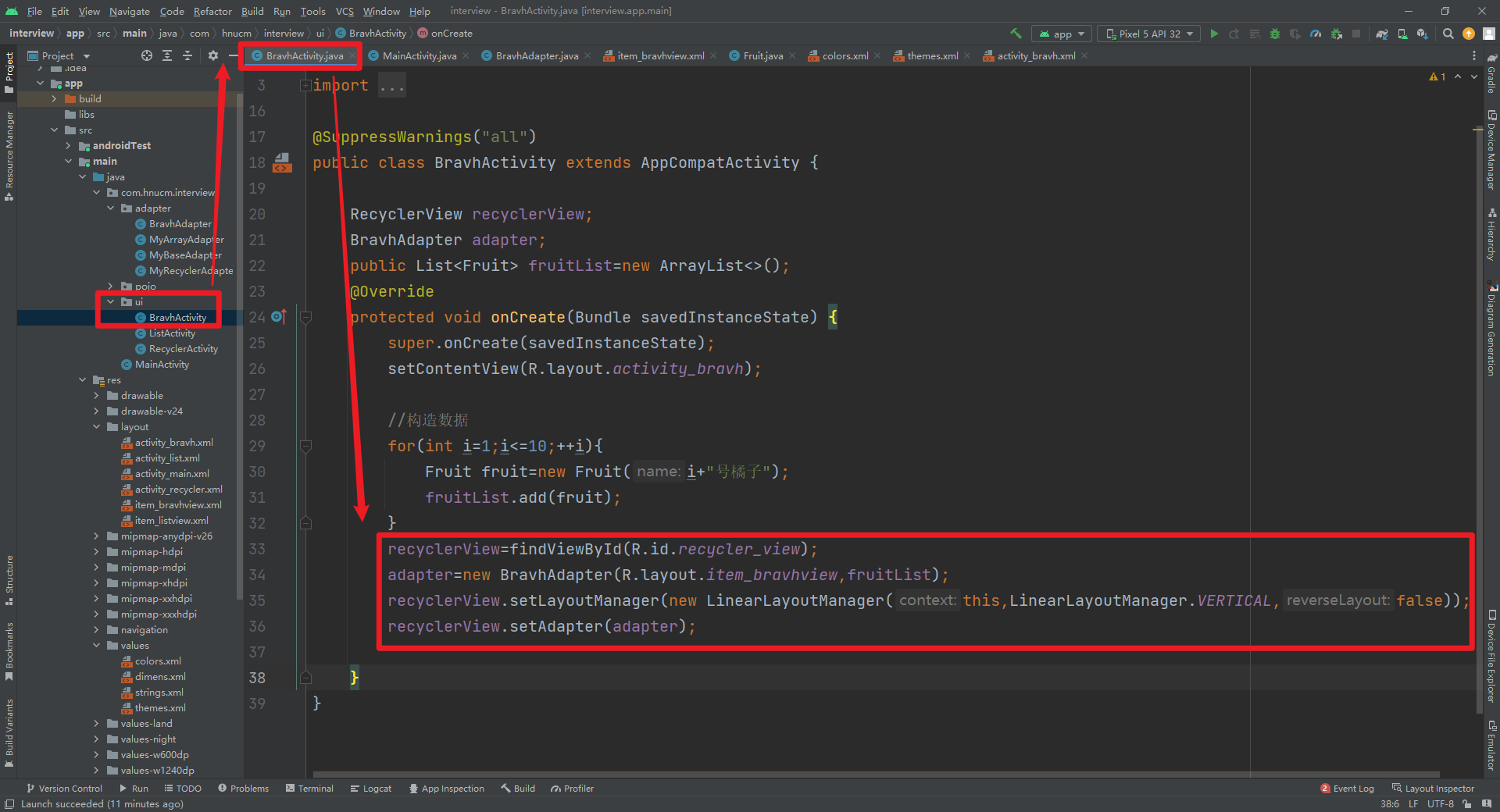Toggle the Project tool window sidebar button
Screen dimensions: 1500x812
click(x=9, y=73)
